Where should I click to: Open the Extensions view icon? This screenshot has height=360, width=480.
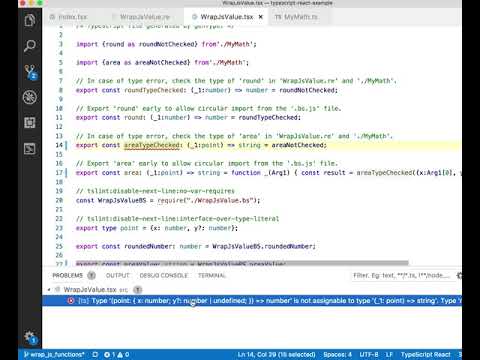coord(30,123)
